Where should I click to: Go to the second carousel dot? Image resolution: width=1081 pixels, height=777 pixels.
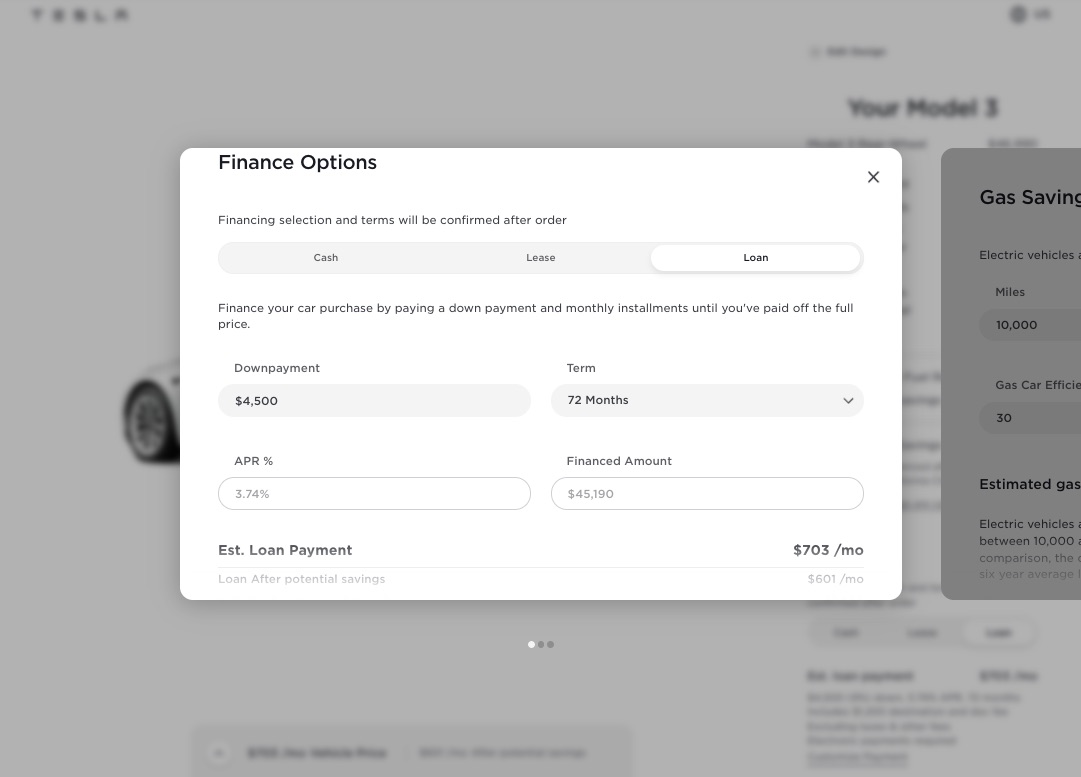click(540, 645)
